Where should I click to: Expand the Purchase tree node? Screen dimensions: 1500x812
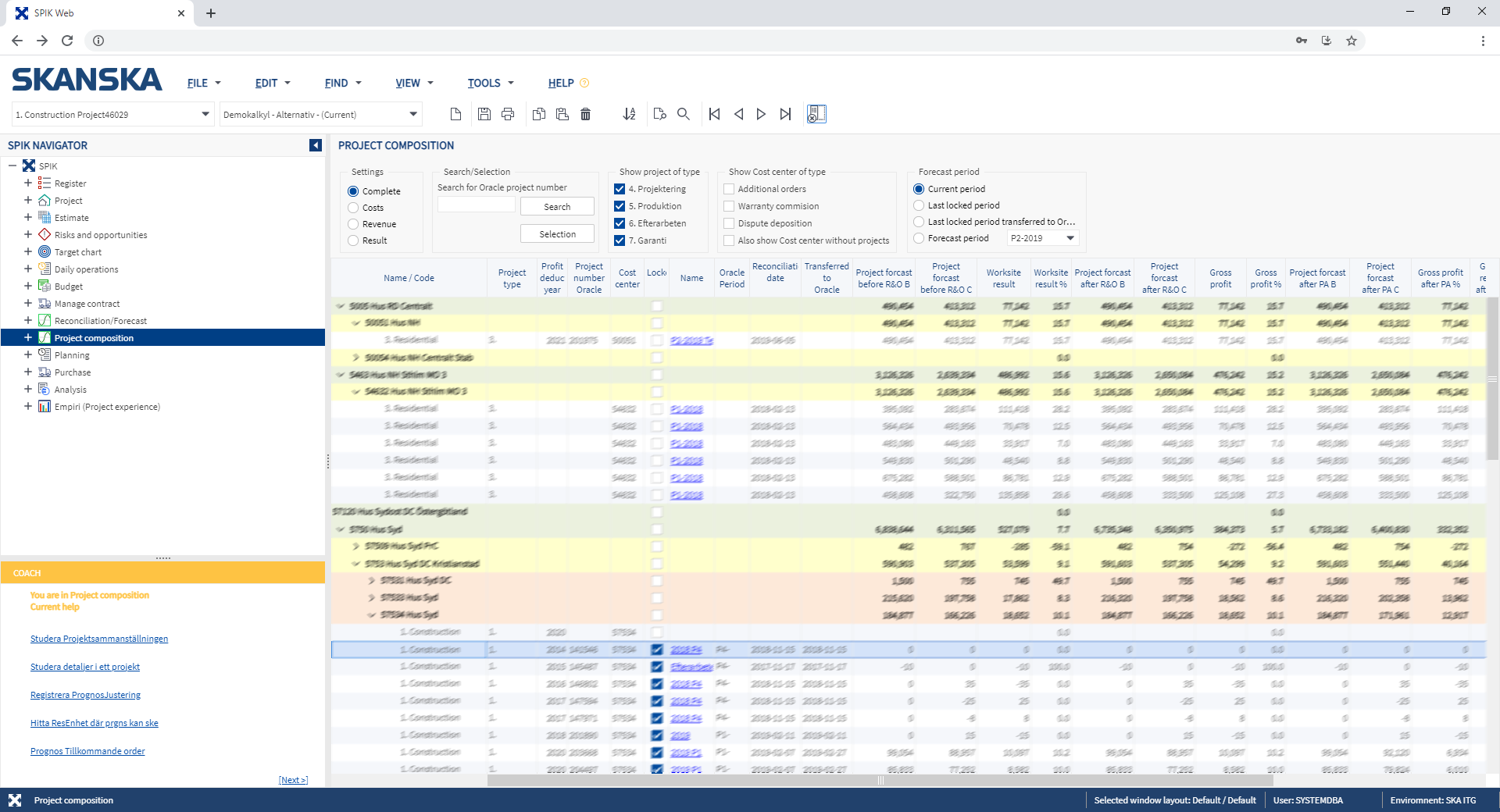pyautogui.click(x=28, y=372)
